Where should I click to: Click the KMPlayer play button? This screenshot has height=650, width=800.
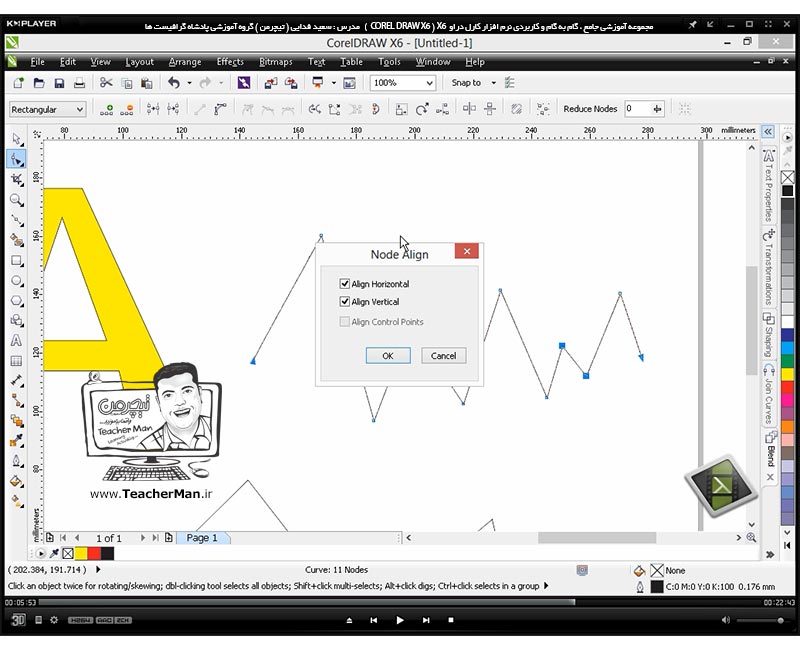pyautogui.click(x=400, y=620)
